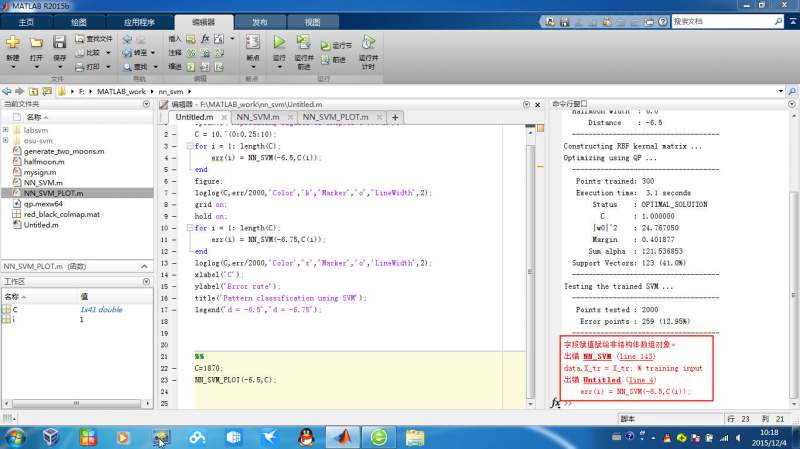Collapse the for loop at line 3
Screen dimensions: 800x449
[190, 146]
